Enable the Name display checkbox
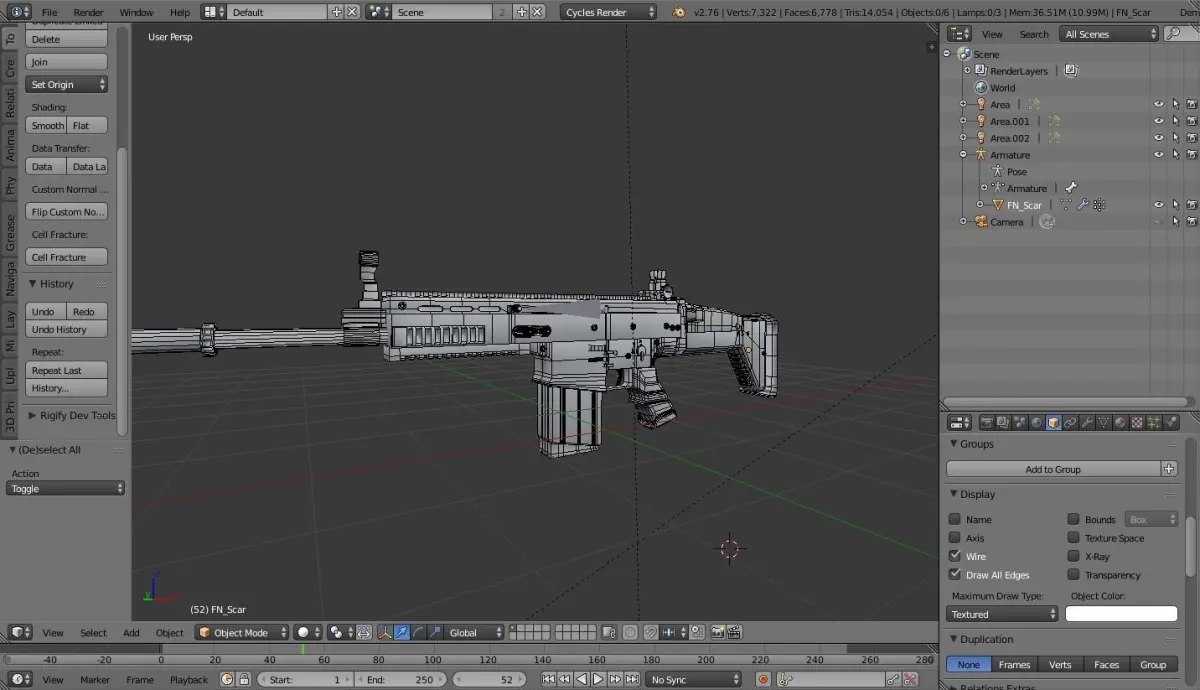 [x=955, y=519]
